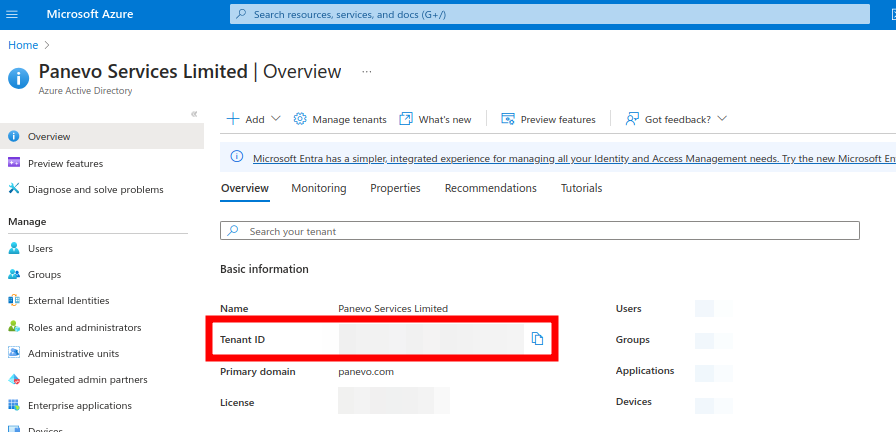The image size is (896, 432).
Task: Click the Microsoft Azure brand title
Action: tap(90, 14)
